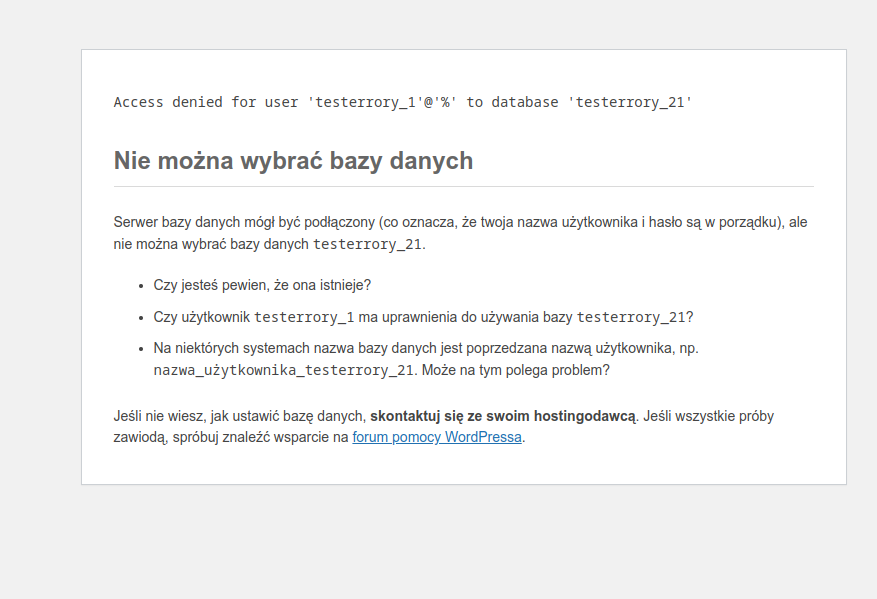
Task: Click the "Czy jesteś pewien, że ona istnieje?" item
Action: (262, 285)
